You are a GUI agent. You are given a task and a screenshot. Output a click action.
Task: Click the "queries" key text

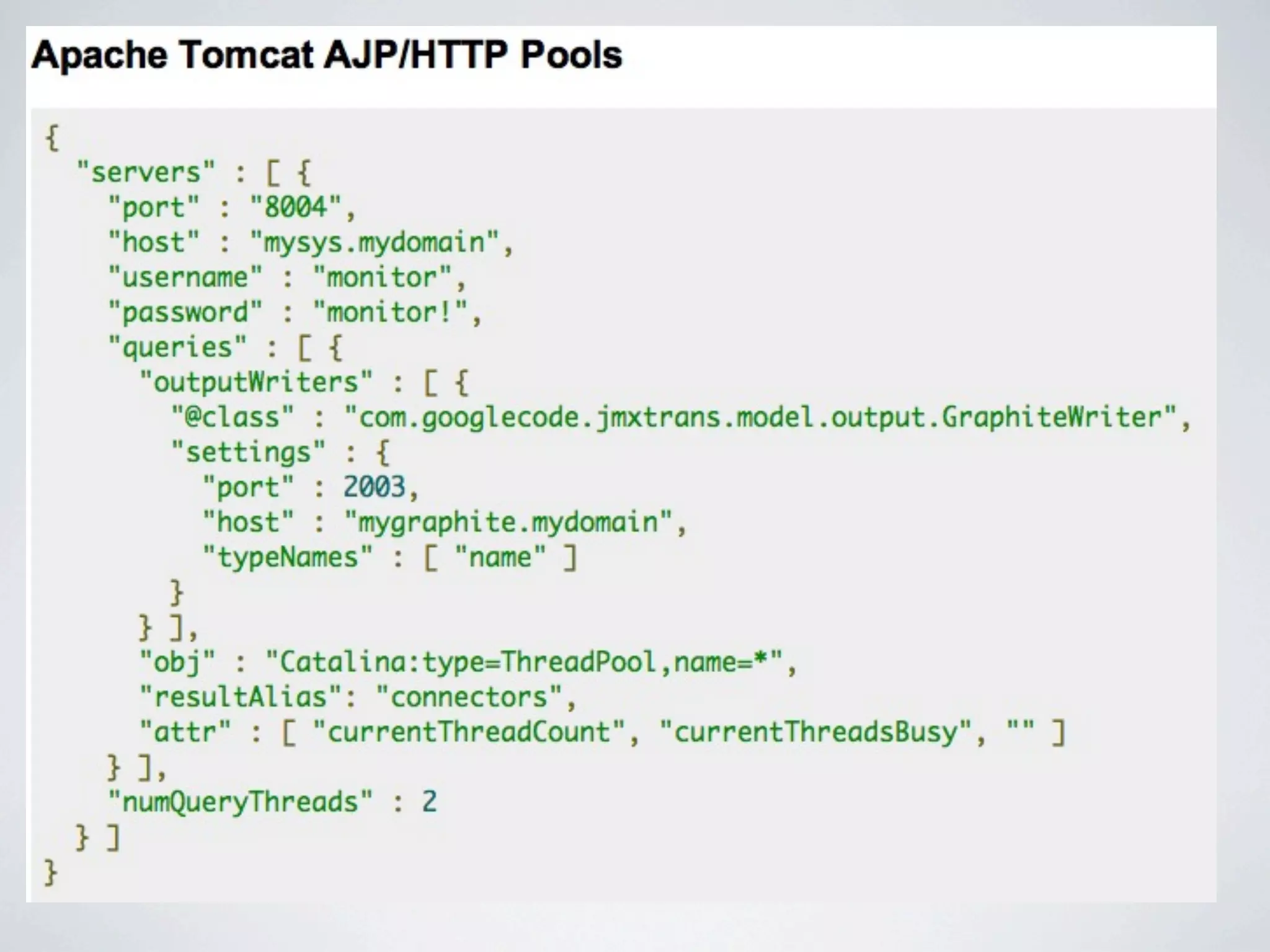(x=177, y=347)
